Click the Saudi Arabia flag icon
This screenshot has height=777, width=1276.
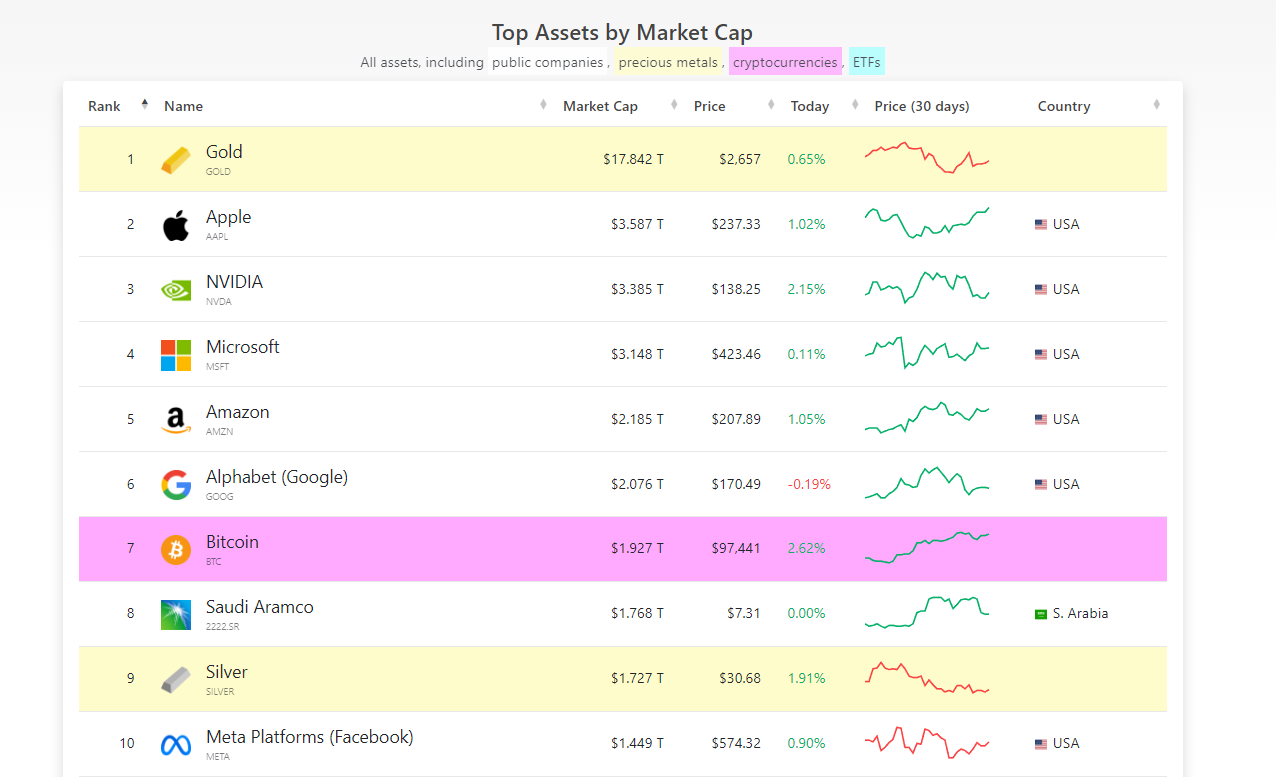tap(1041, 614)
